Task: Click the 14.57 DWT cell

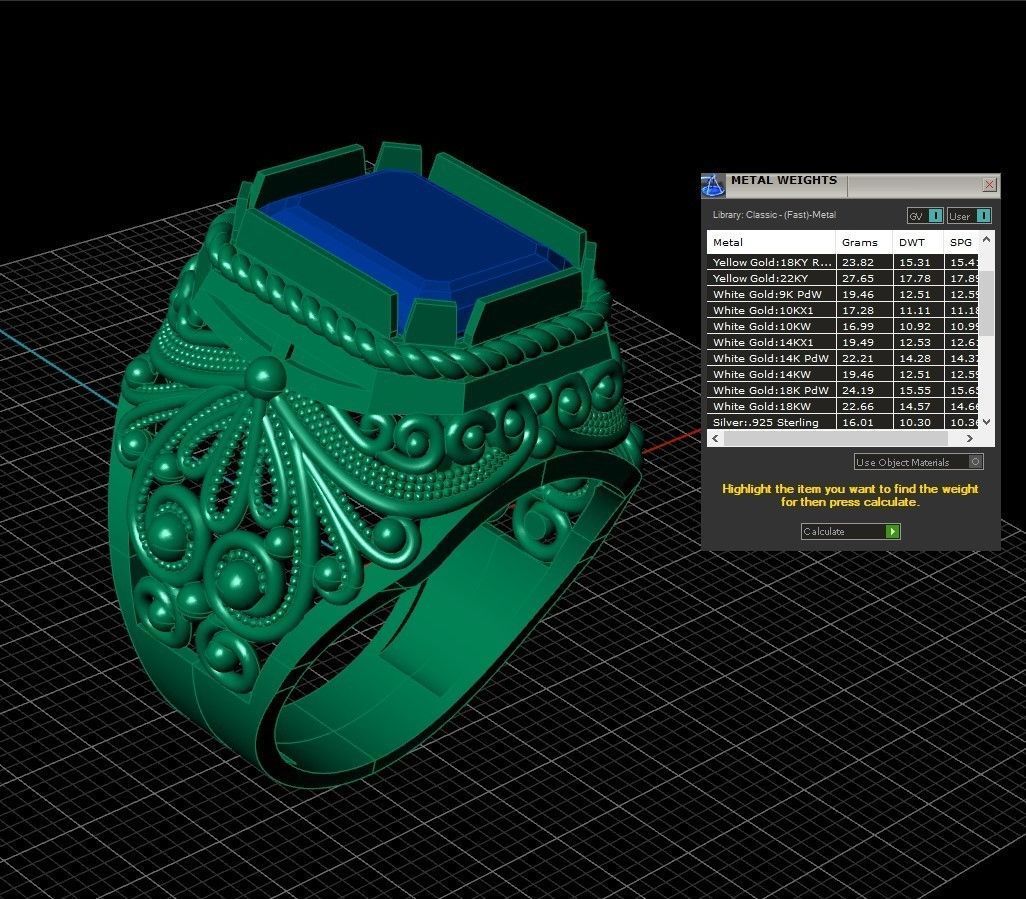Action: (918, 406)
